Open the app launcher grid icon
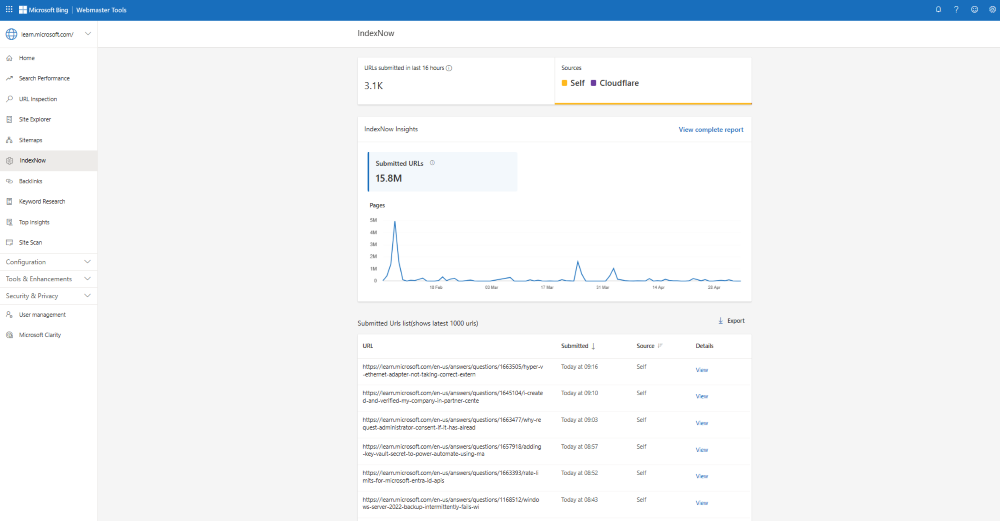1000x521 pixels. [x=9, y=9]
